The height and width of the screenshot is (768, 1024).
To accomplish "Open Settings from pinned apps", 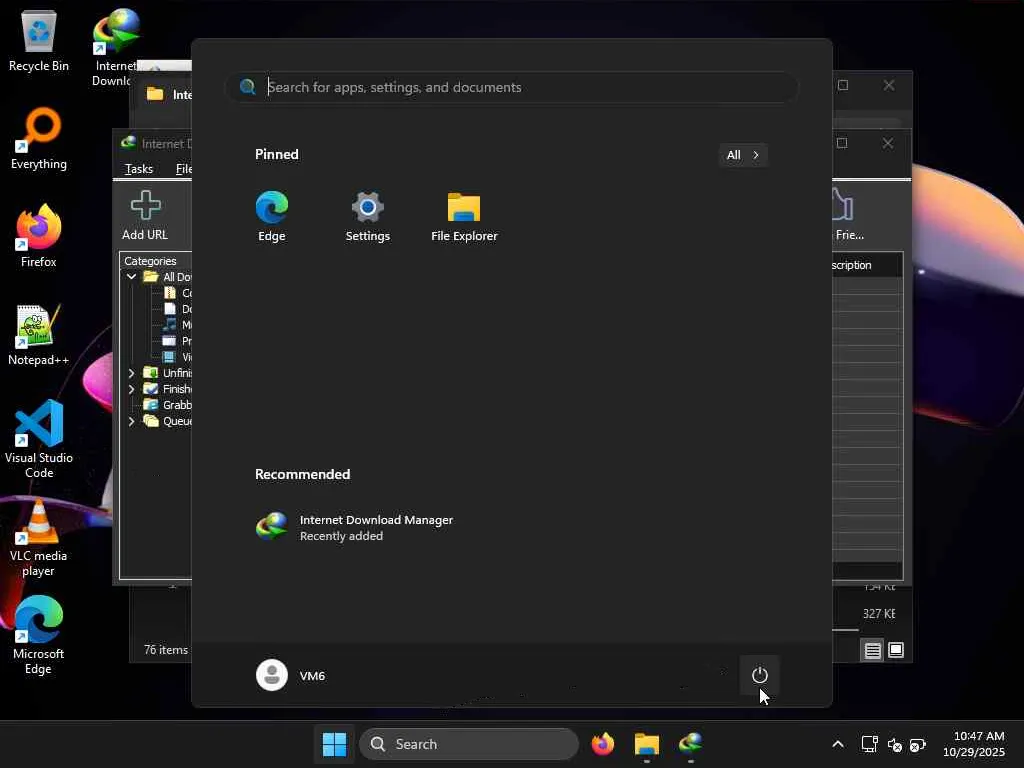I will (368, 217).
